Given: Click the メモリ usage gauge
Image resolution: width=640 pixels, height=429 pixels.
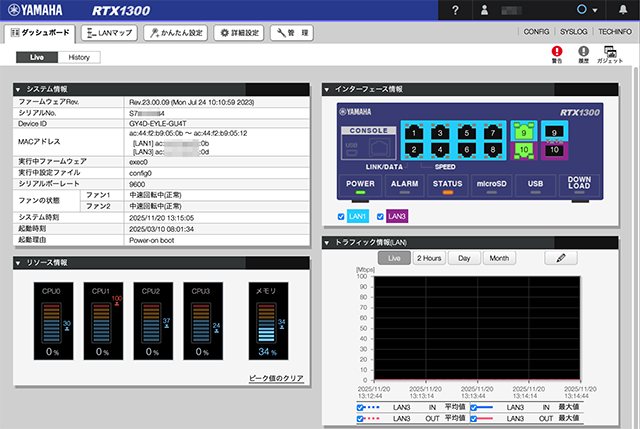Looking at the screenshot, I should [269, 321].
